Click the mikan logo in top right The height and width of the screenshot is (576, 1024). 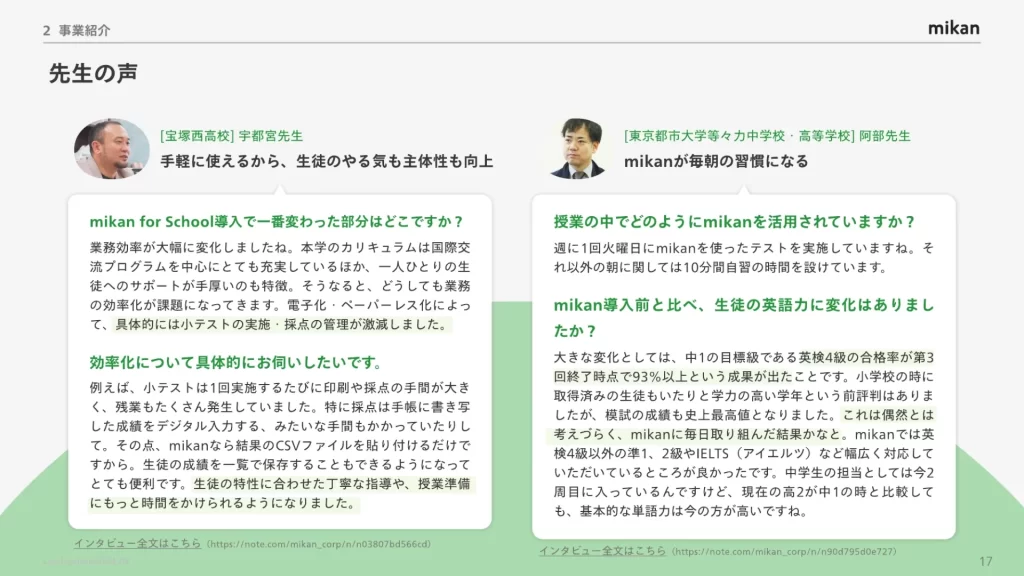pyautogui.click(x=953, y=27)
